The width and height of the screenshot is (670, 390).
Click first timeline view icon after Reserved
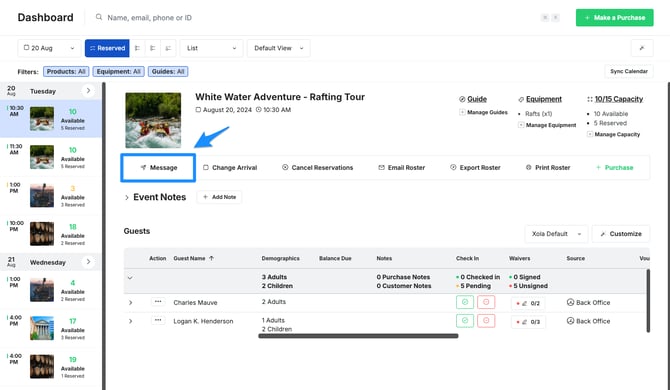137,48
